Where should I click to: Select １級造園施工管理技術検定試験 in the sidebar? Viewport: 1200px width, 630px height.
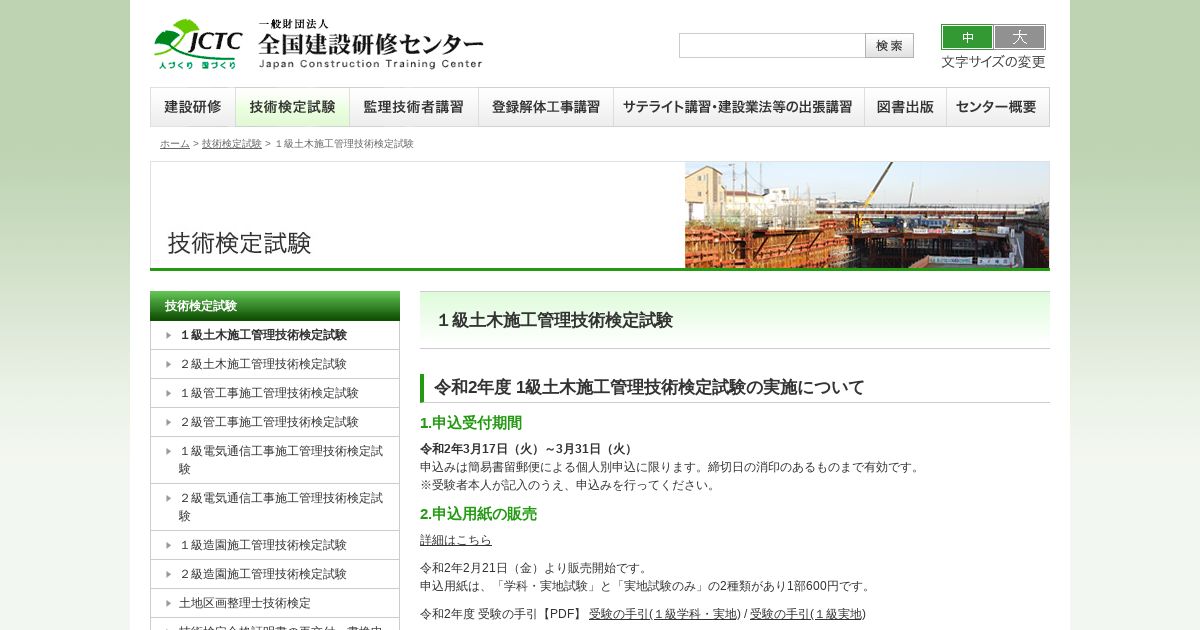tap(275, 545)
